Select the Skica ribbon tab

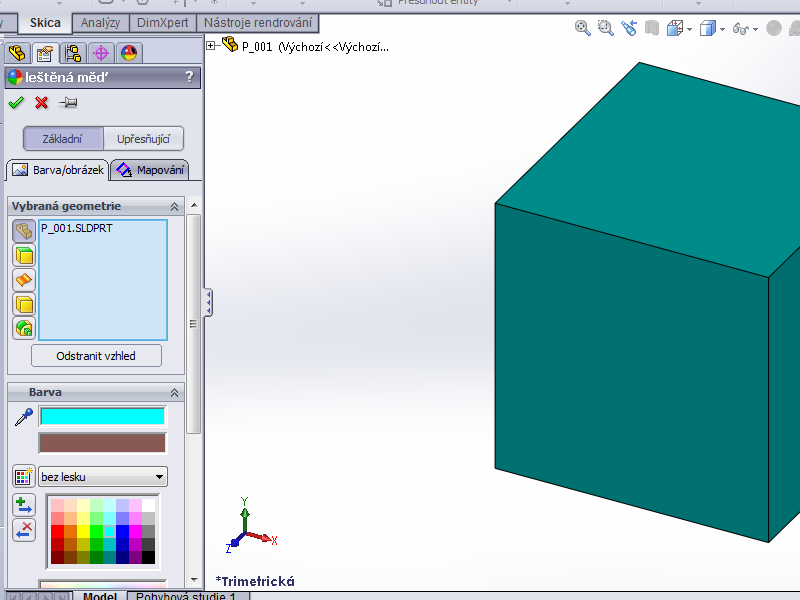click(45, 23)
